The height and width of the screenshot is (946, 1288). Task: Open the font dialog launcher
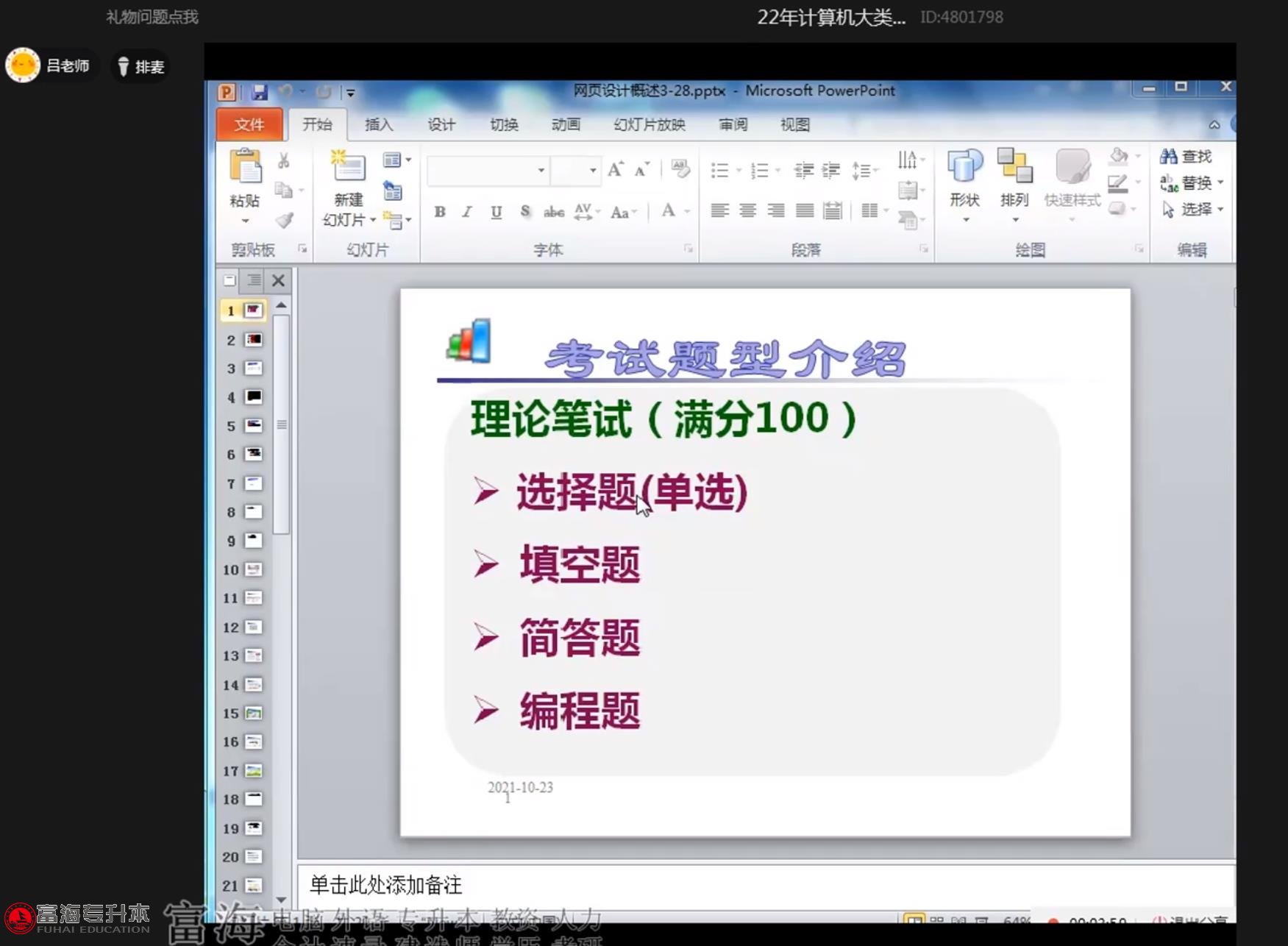pos(689,249)
